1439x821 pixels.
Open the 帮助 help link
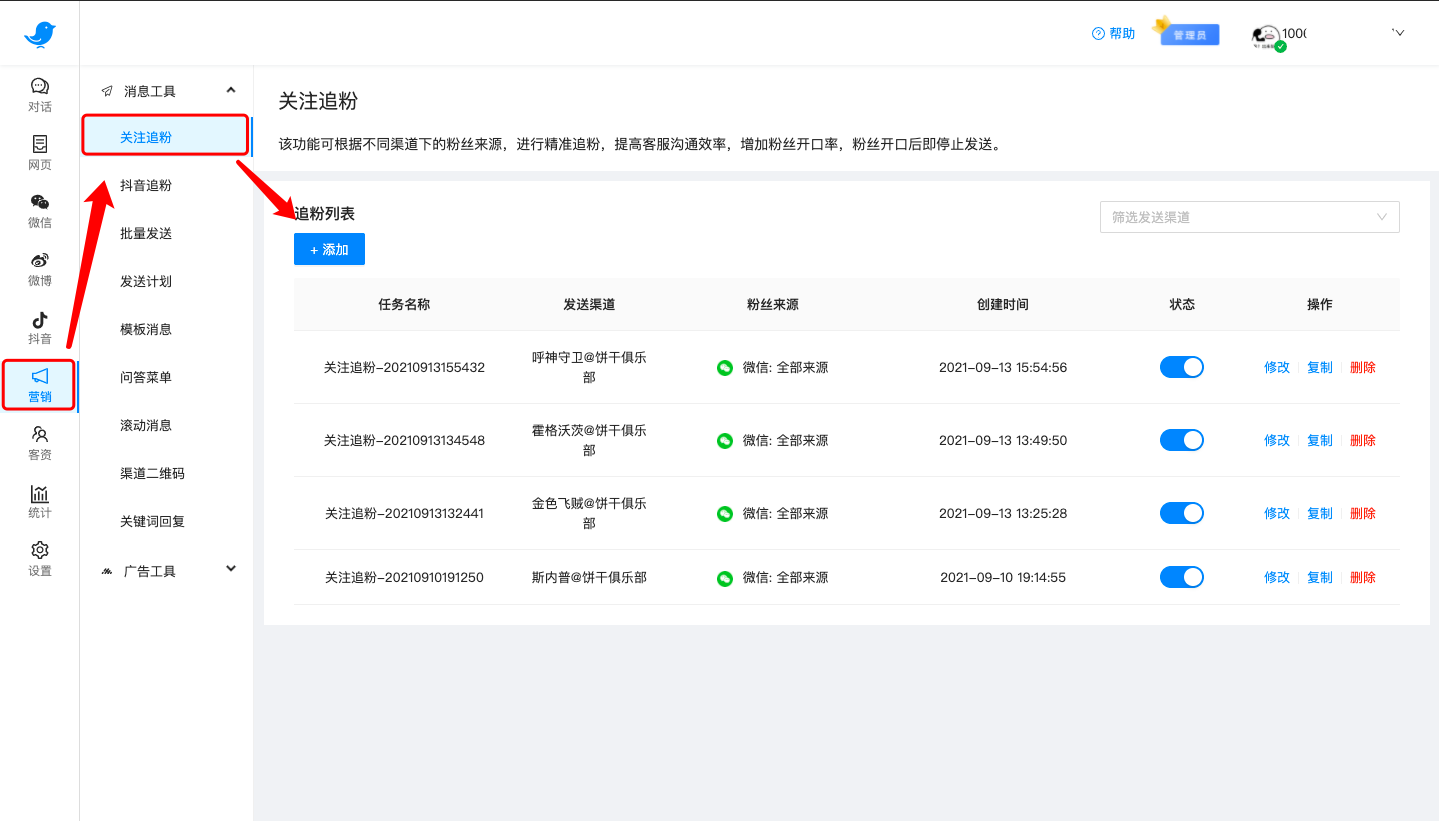click(x=1113, y=33)
